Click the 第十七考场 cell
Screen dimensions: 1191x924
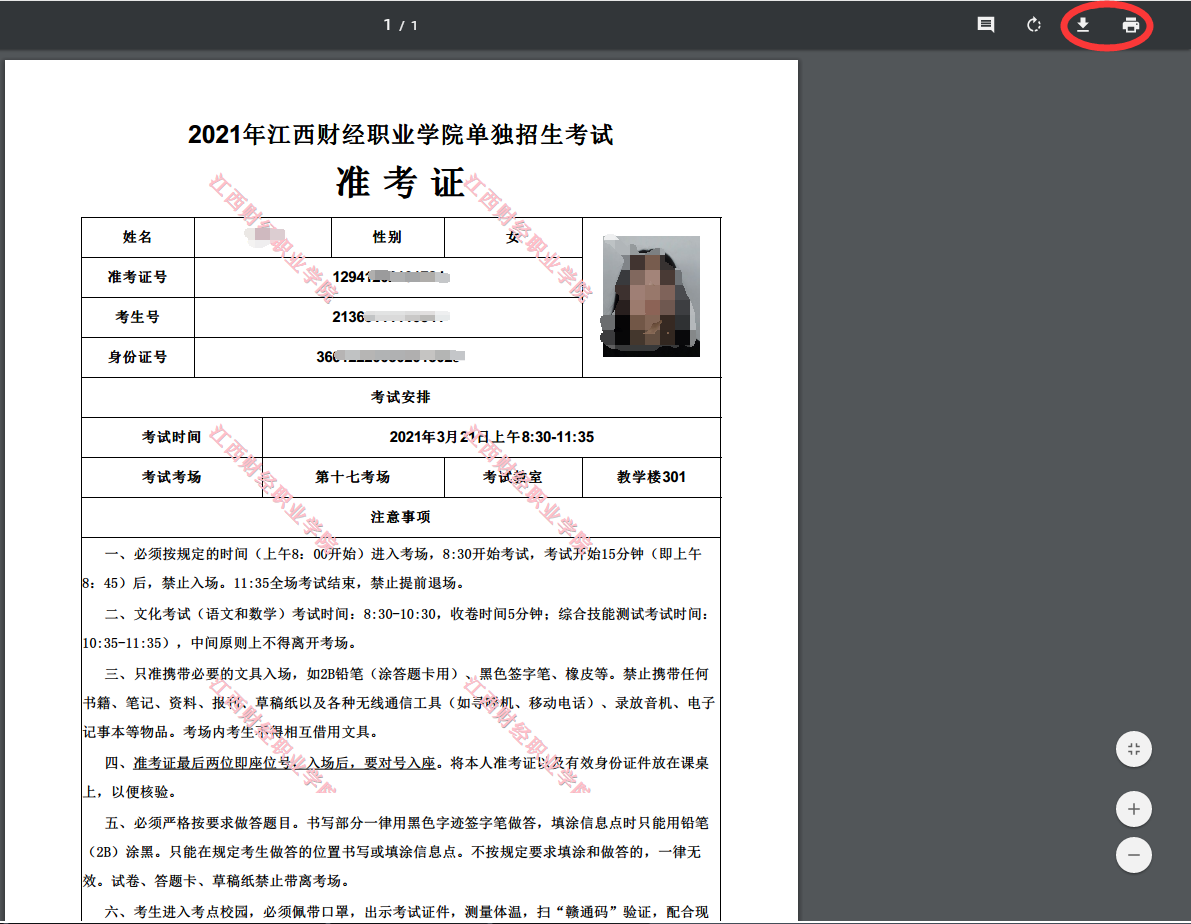(352, 477)
